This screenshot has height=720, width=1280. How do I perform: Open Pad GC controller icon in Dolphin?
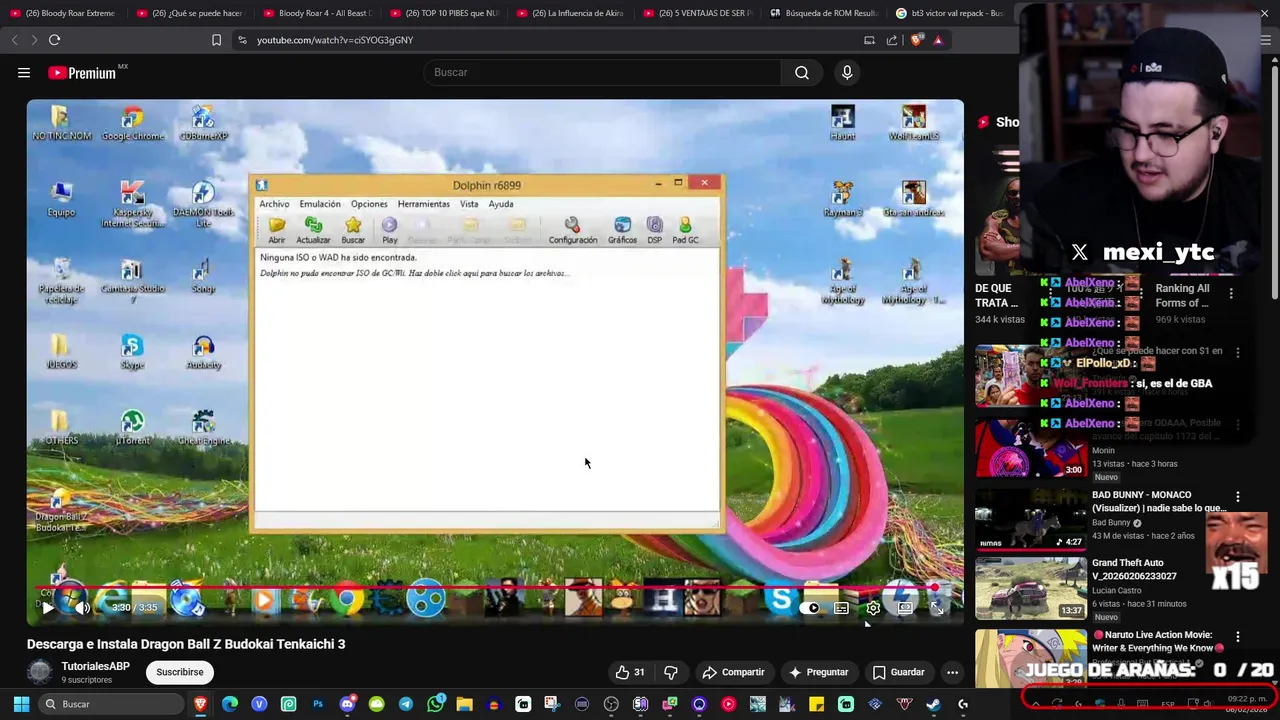tap(685, 230)
